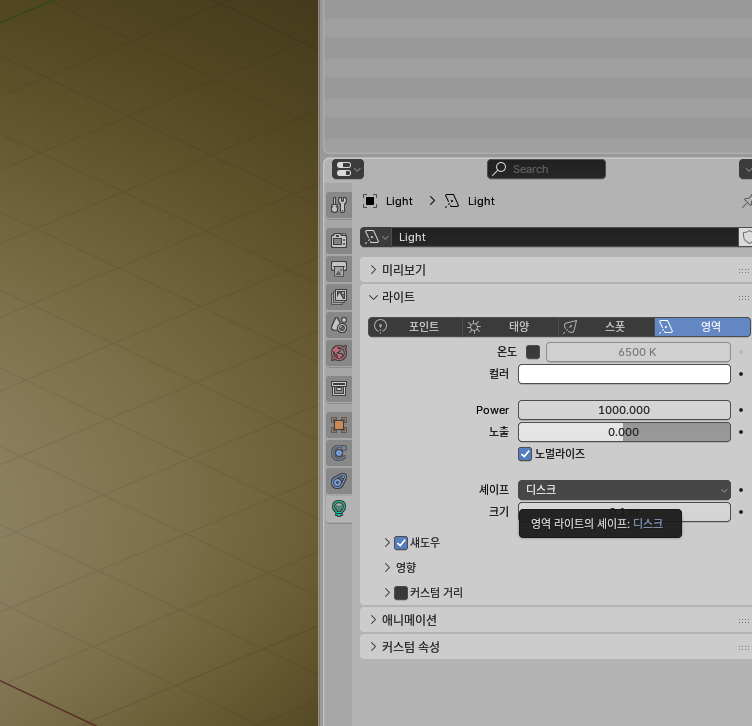This screenshot has width=752, height=726.
Task: Open the Physics properties tab
Action: pos(339,453)
